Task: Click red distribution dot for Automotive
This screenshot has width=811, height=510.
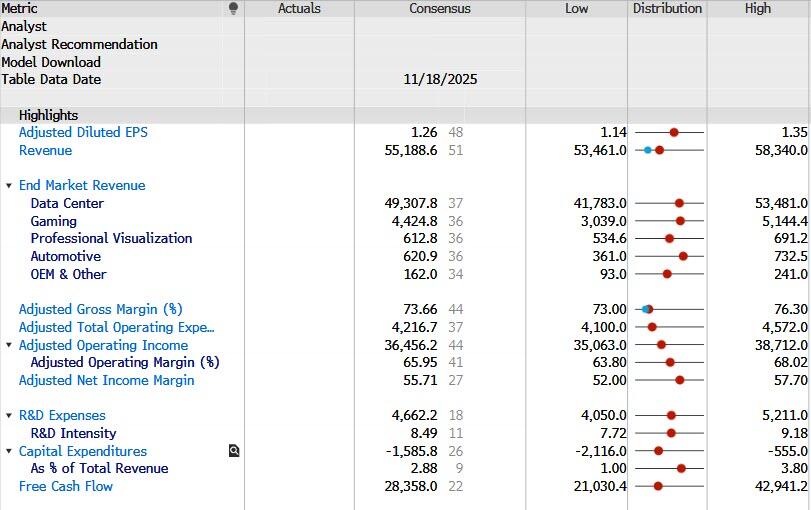Action: [683, 257]
